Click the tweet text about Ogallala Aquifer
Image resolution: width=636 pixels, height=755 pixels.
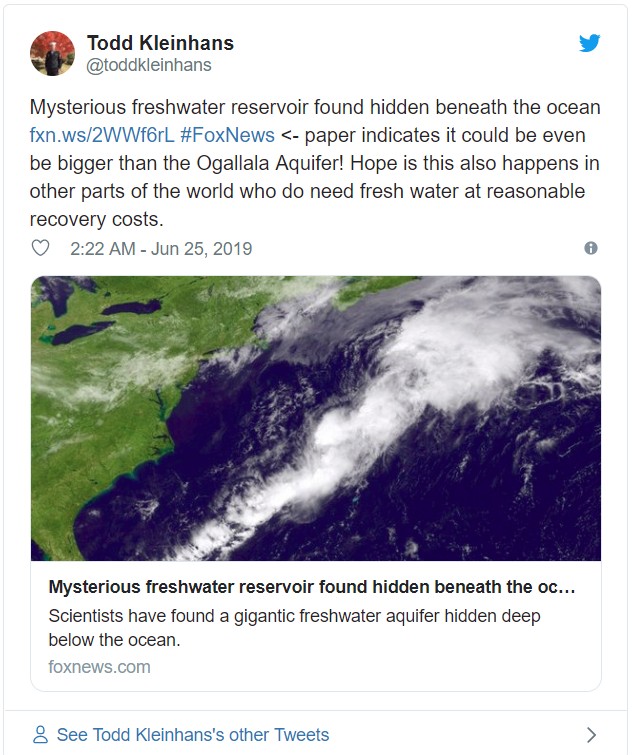315,163
